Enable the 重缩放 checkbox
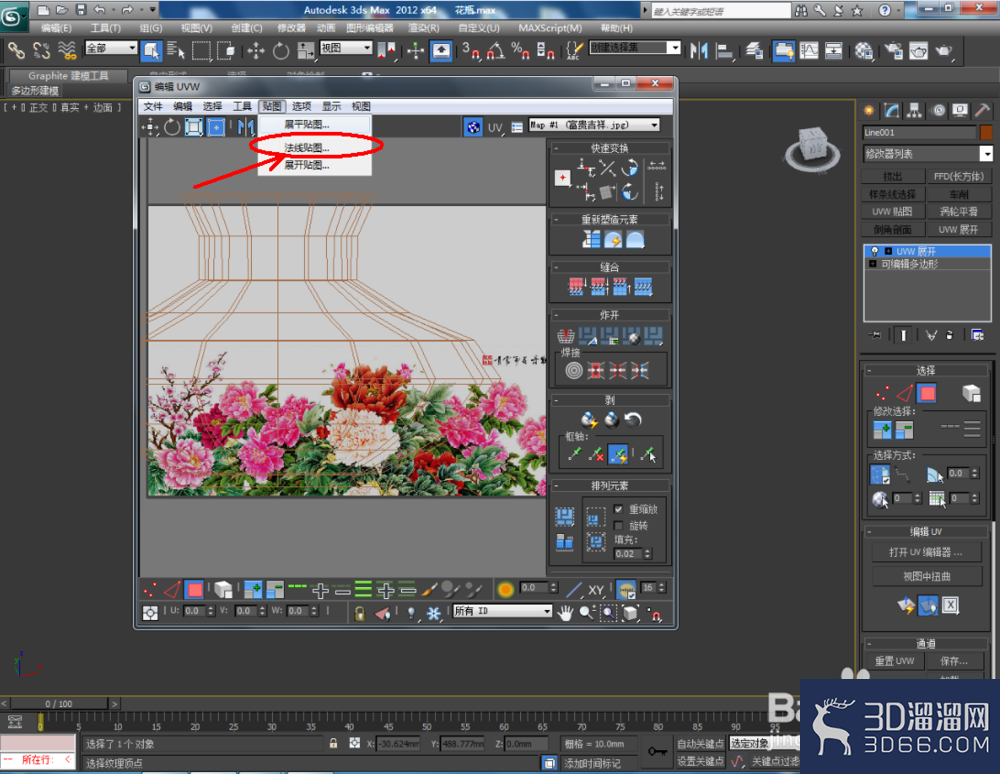Viewport: 1000px width, 774px height. [x=617, y=509]
